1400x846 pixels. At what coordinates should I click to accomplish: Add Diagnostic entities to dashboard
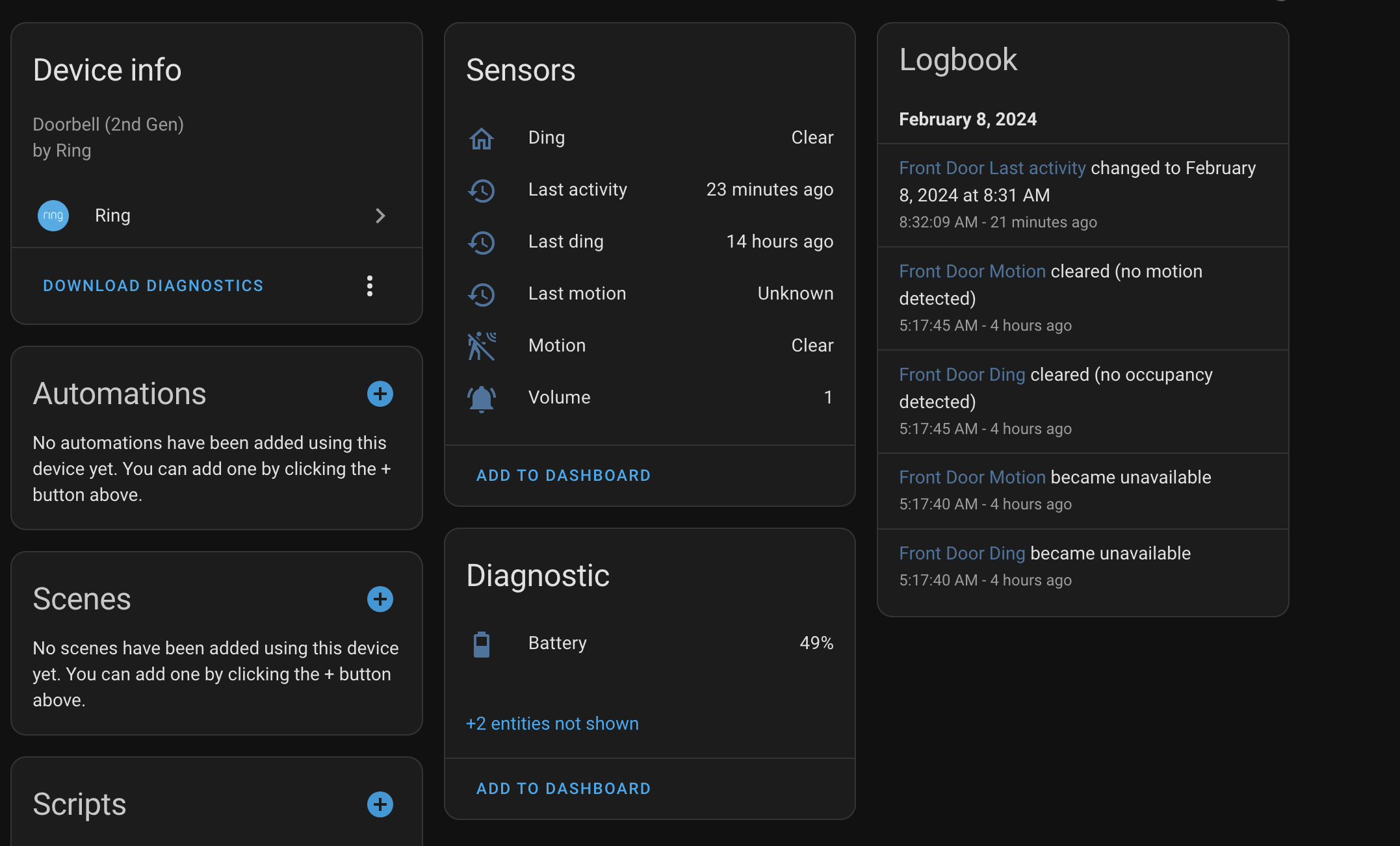(x=563, y=788)
